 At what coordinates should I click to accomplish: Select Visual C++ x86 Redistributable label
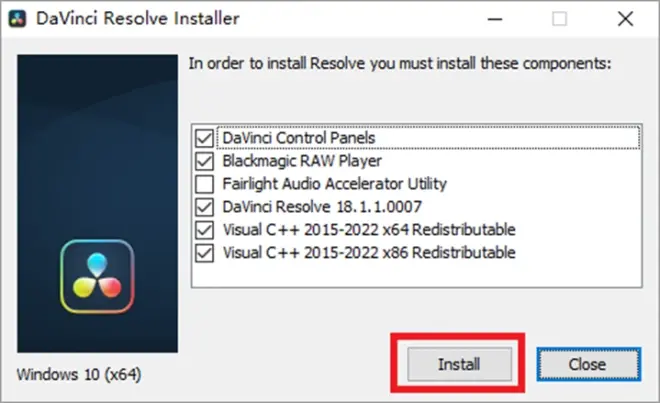point(369,253)
